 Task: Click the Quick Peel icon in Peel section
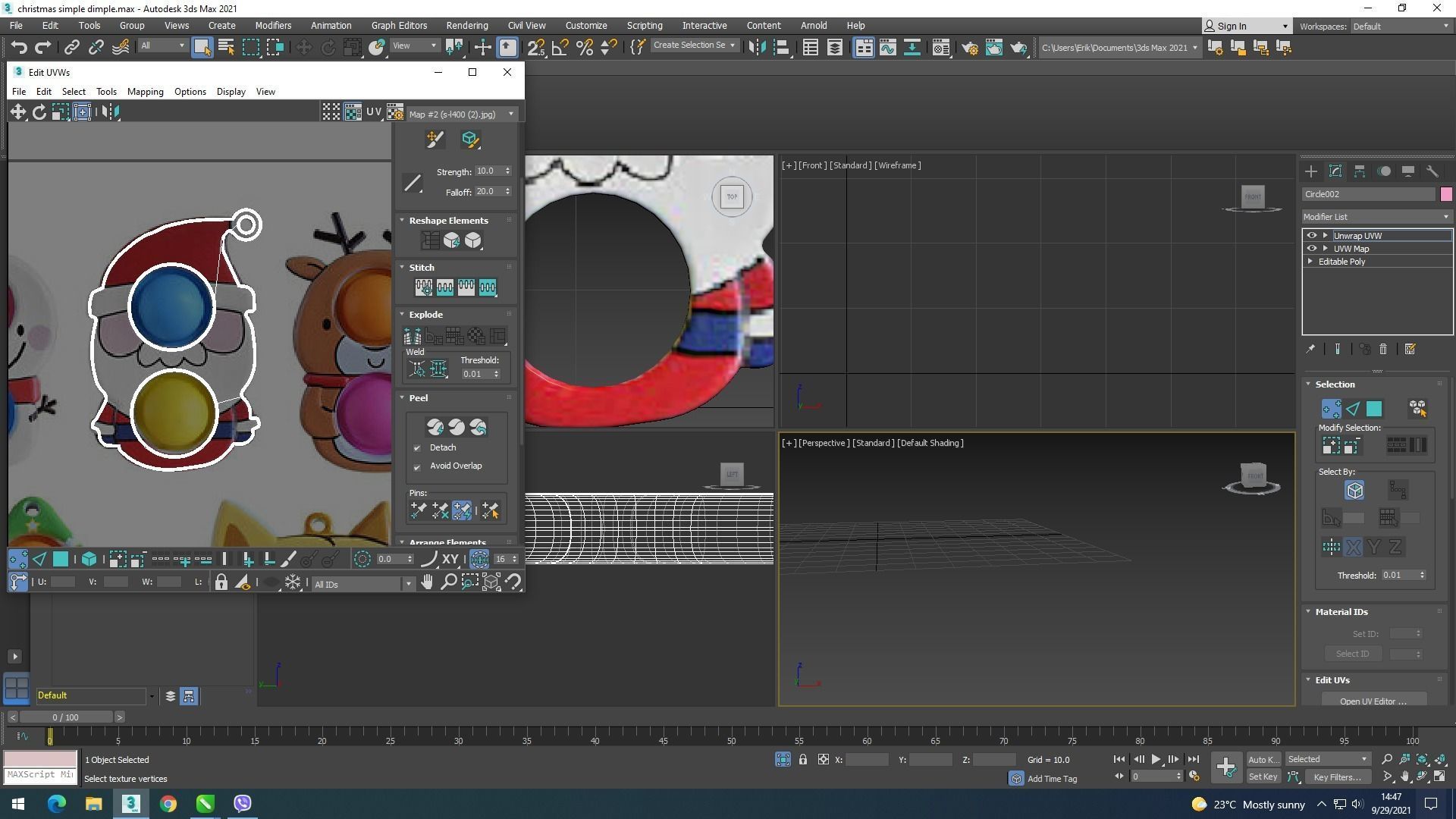[x=435, y=428]
